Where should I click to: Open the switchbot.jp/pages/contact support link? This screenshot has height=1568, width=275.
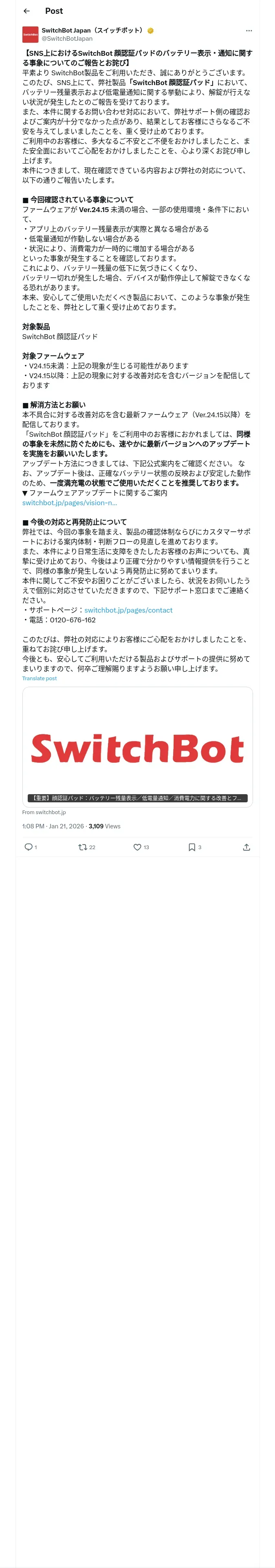(128, 610)
